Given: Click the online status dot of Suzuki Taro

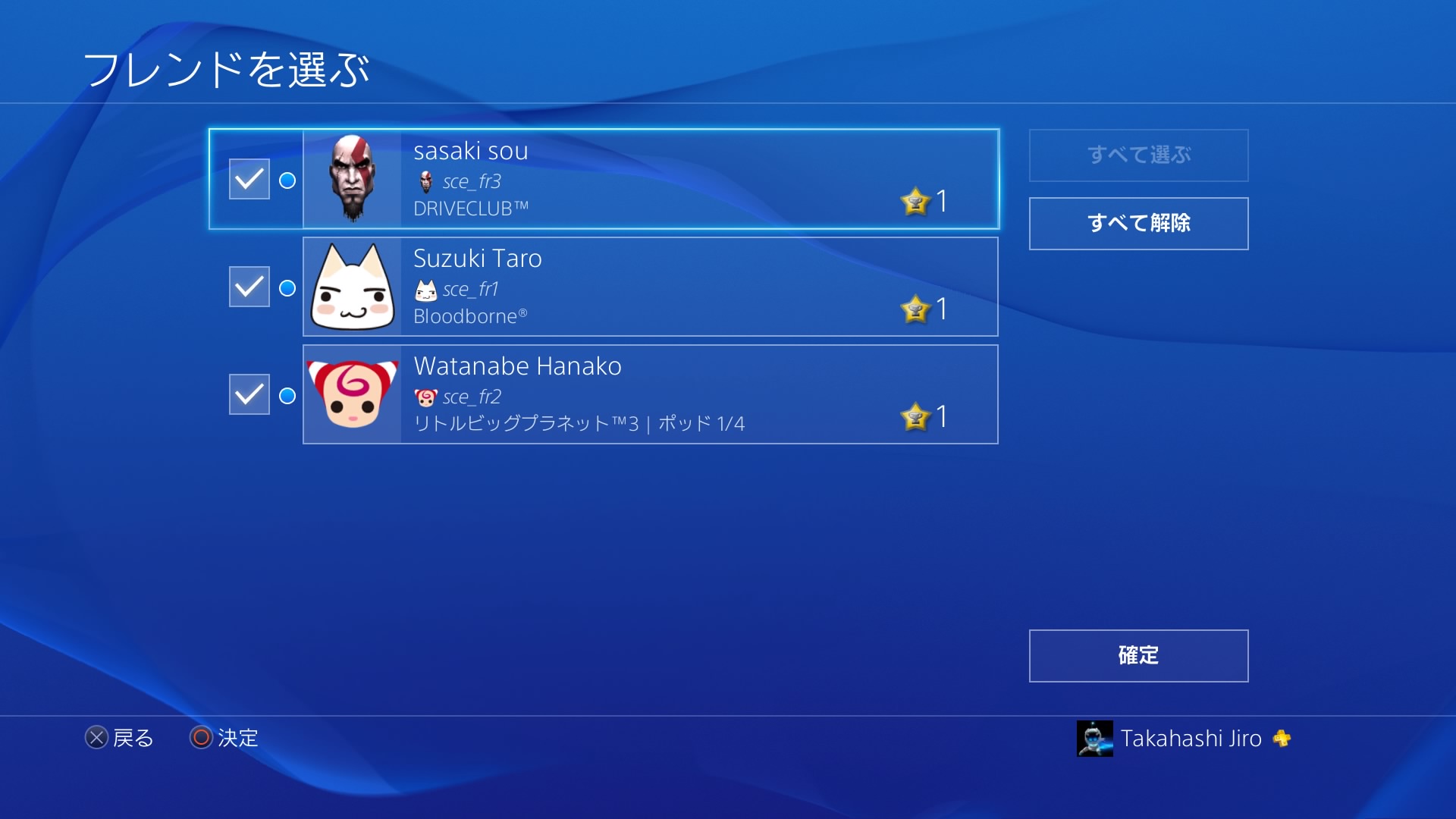Looking at the screenshot, I should 287,288.
